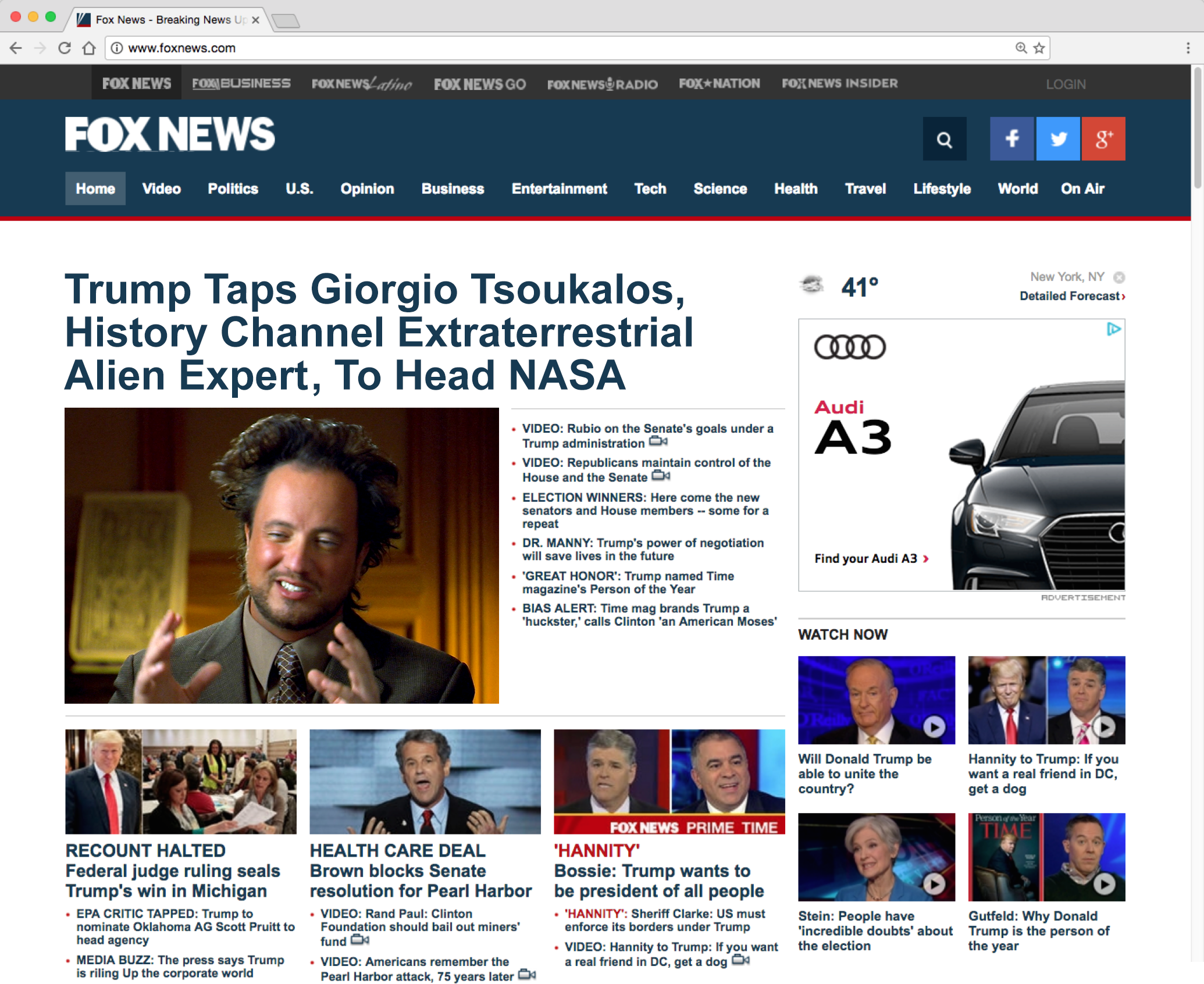The width and height of the screenshot is (1204, 984).
Task: Open 'RECOUNT HALTED' Michigan story
Action: click(x=173, y=871)
